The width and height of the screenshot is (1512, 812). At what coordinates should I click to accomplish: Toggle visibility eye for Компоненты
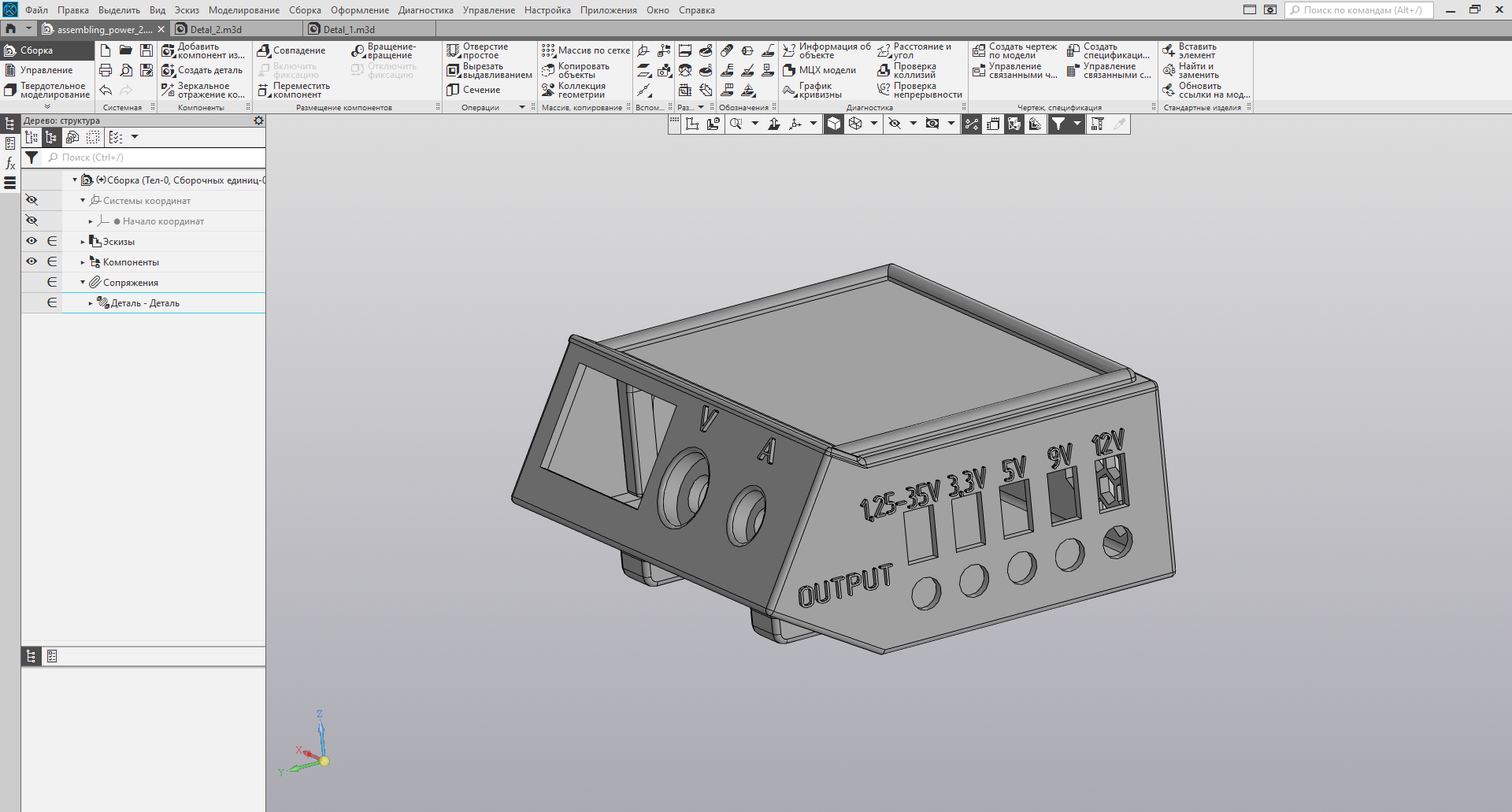[31, 261]
